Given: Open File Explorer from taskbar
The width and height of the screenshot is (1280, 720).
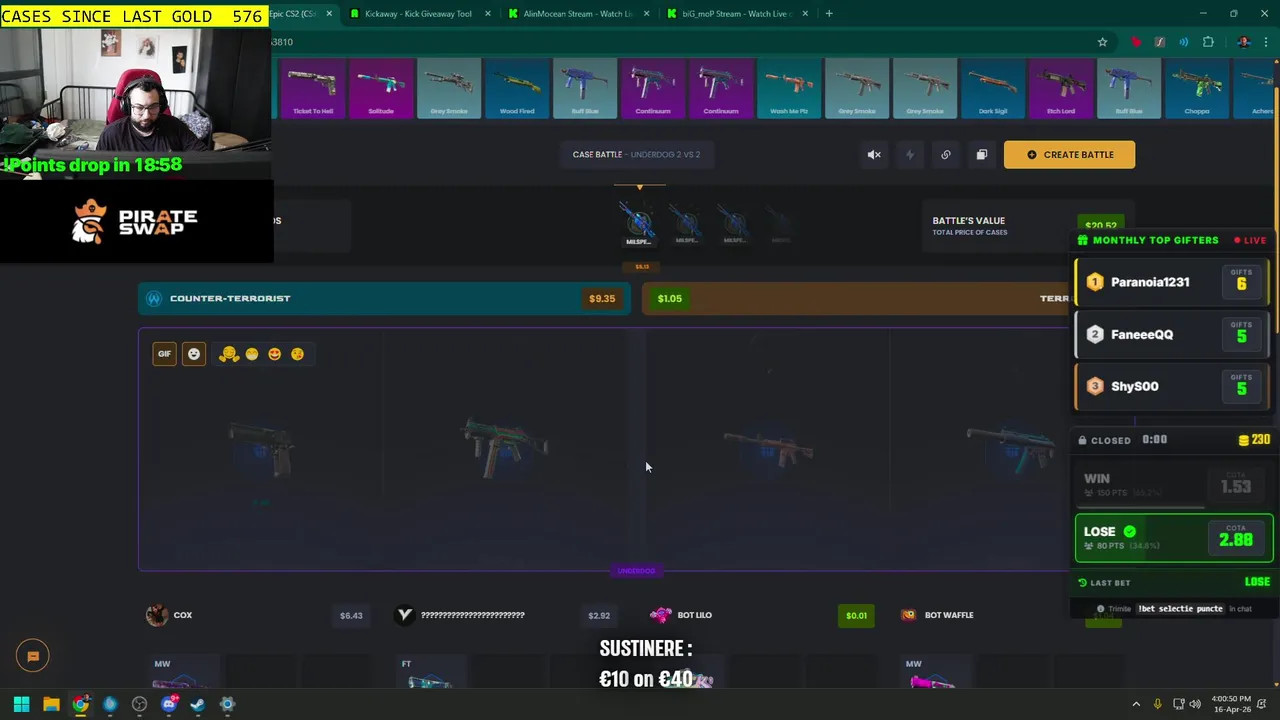Looking at the screenshot, I should pyautogui.click(x=51, y=704).
